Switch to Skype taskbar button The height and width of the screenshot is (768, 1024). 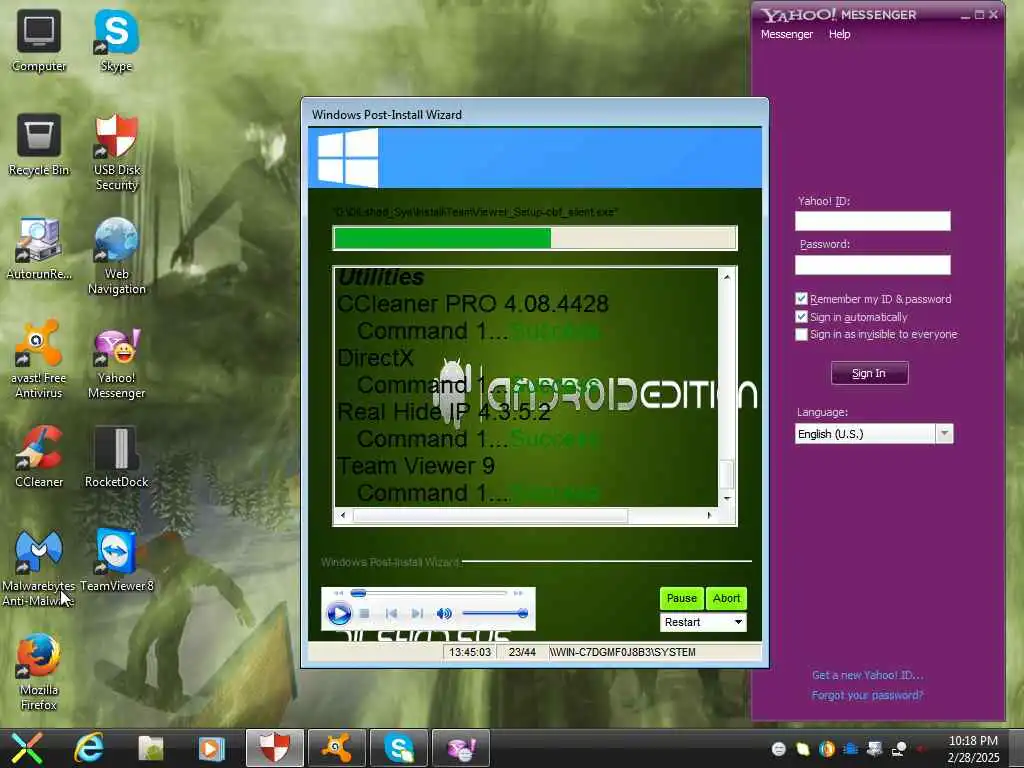(399, 748)
